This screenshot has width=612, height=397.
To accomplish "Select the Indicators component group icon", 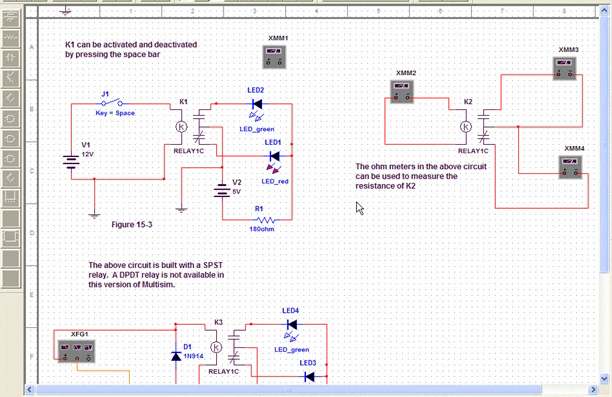I will [11, 198].
